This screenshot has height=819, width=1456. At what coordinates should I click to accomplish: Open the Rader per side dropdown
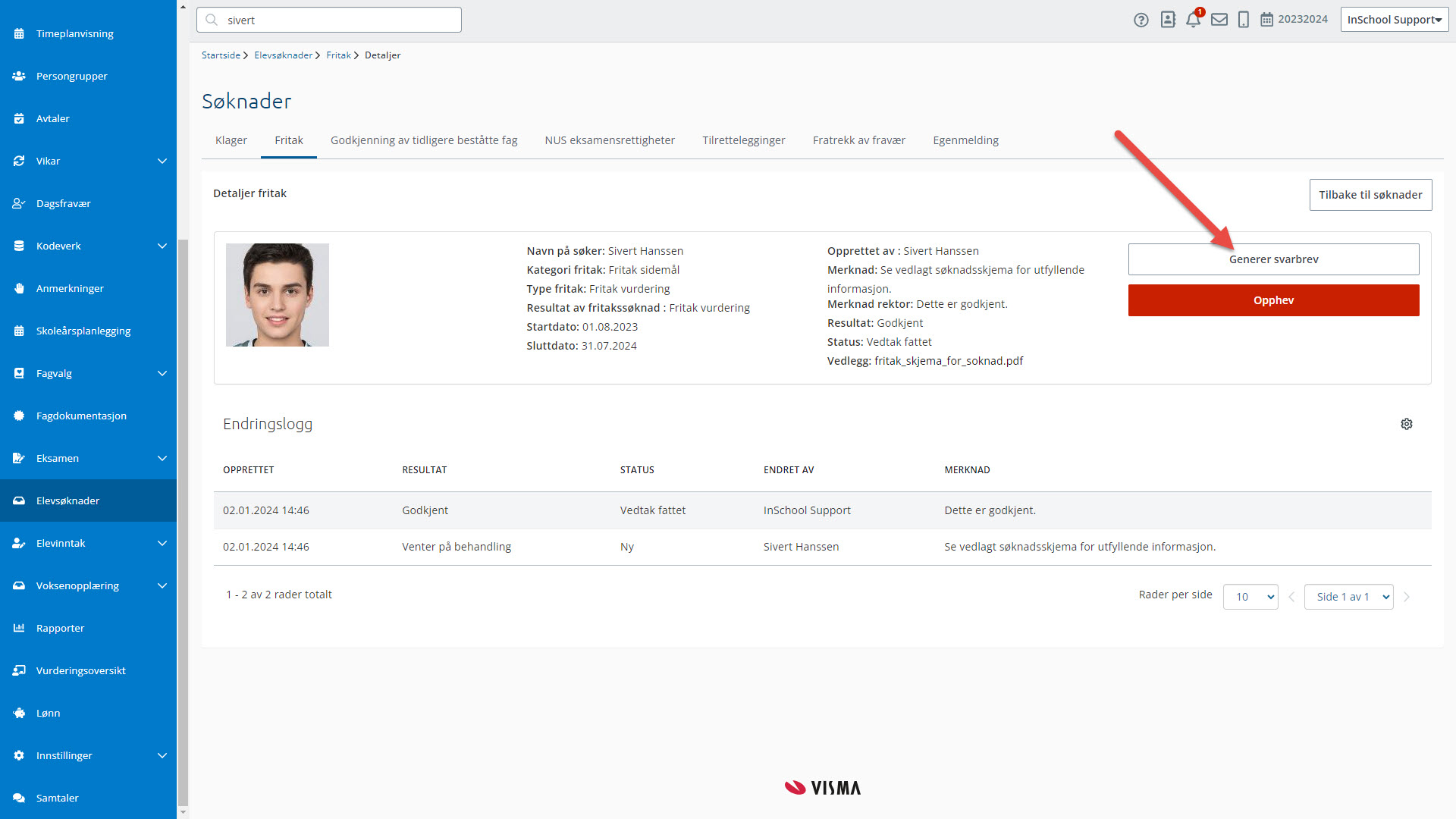point(1250,597)
